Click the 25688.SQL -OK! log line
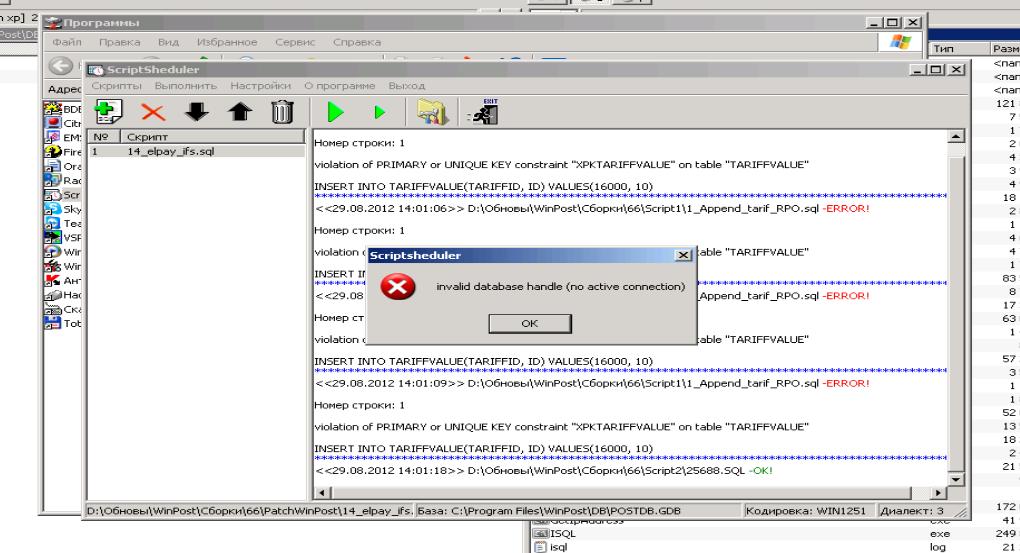Image resolution: width=1020 pixels, height=553 pixels. tap(544, 470)
